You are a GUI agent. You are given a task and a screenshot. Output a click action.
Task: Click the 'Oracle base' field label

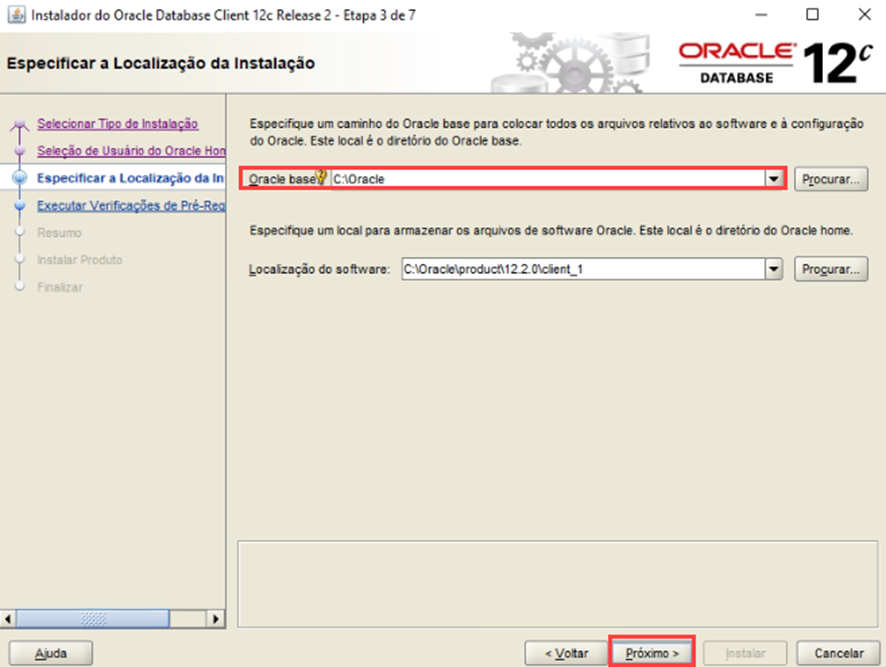coord(282,179)
